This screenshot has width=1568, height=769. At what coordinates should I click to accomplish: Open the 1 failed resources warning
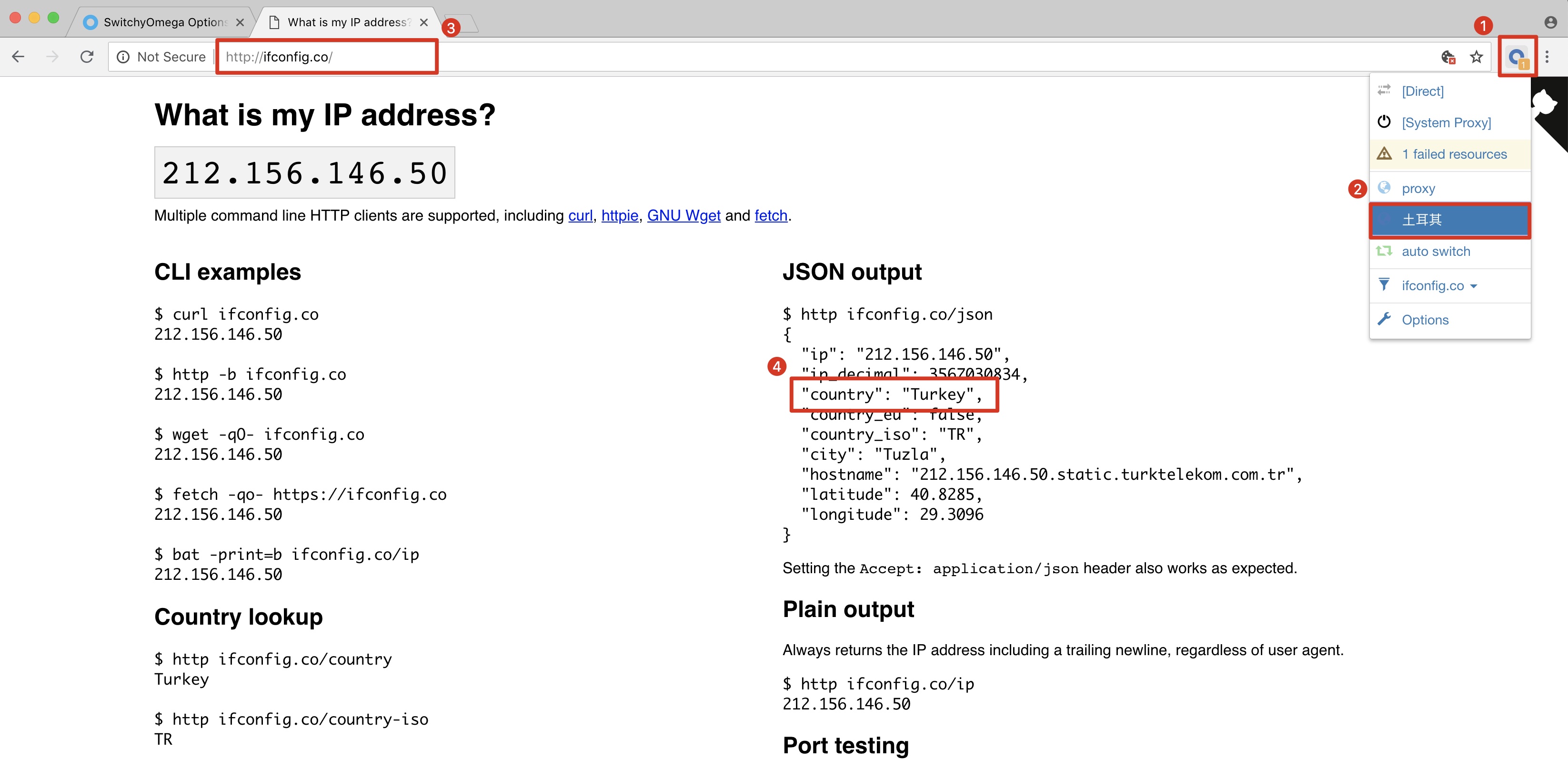pos(1454,154)
